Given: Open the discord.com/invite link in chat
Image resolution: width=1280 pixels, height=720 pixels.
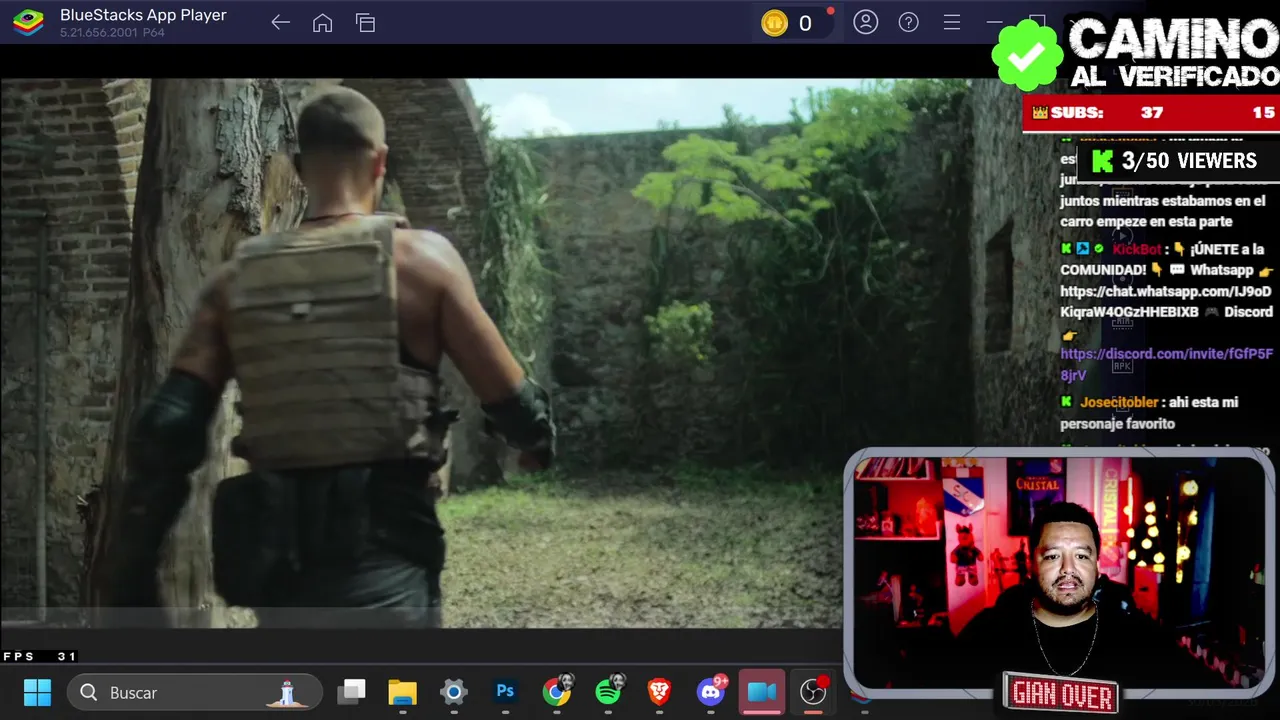Looking at the screenshot, I should (x=1166, y=364).
